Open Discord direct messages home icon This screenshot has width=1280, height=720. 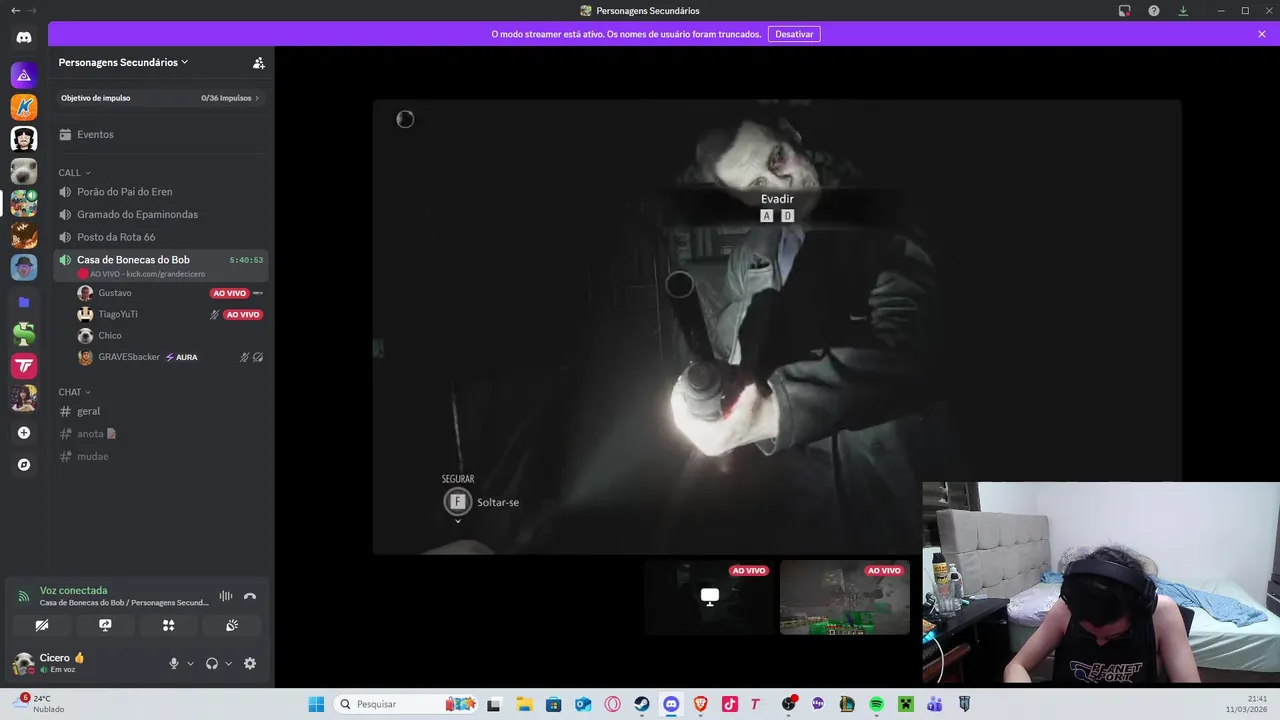(x=24, y=37)
